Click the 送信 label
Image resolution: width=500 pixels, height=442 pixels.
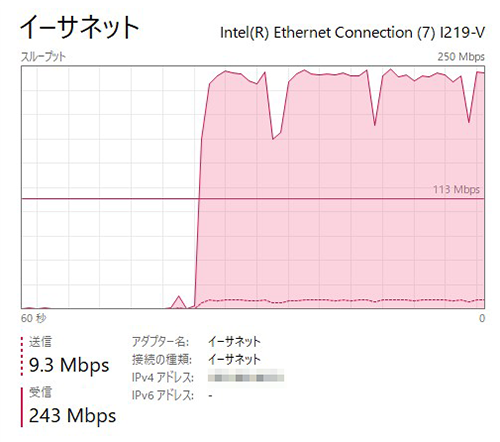coord(40,342)
